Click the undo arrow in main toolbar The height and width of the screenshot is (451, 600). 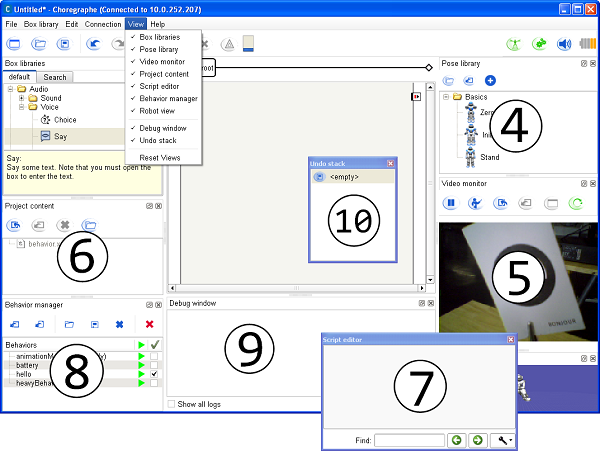[x=93, y=45]
